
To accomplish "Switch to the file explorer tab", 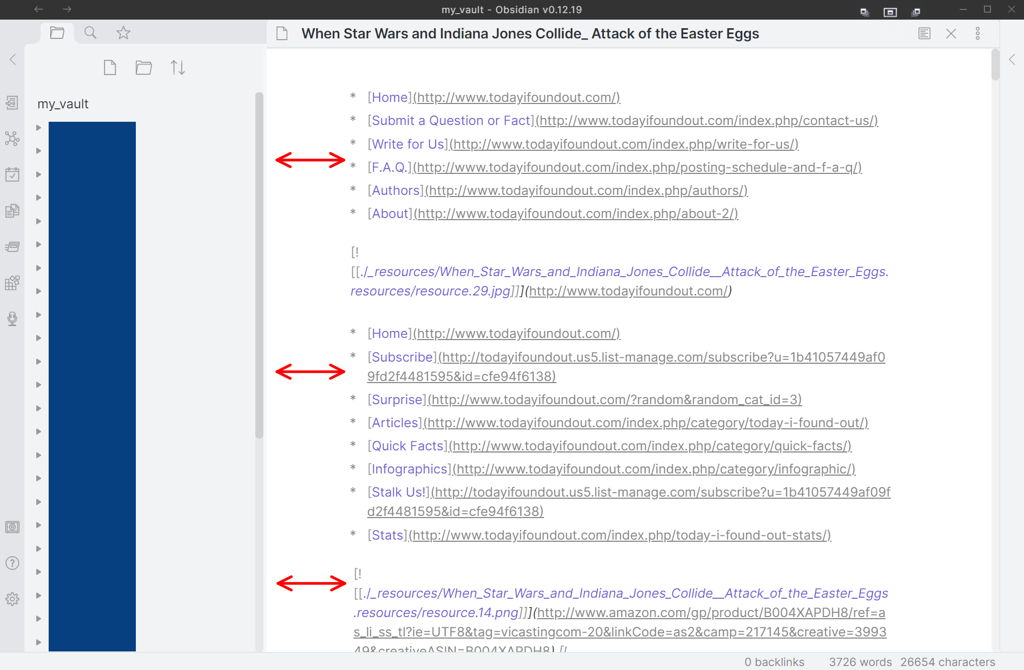I will coord(57,33).
